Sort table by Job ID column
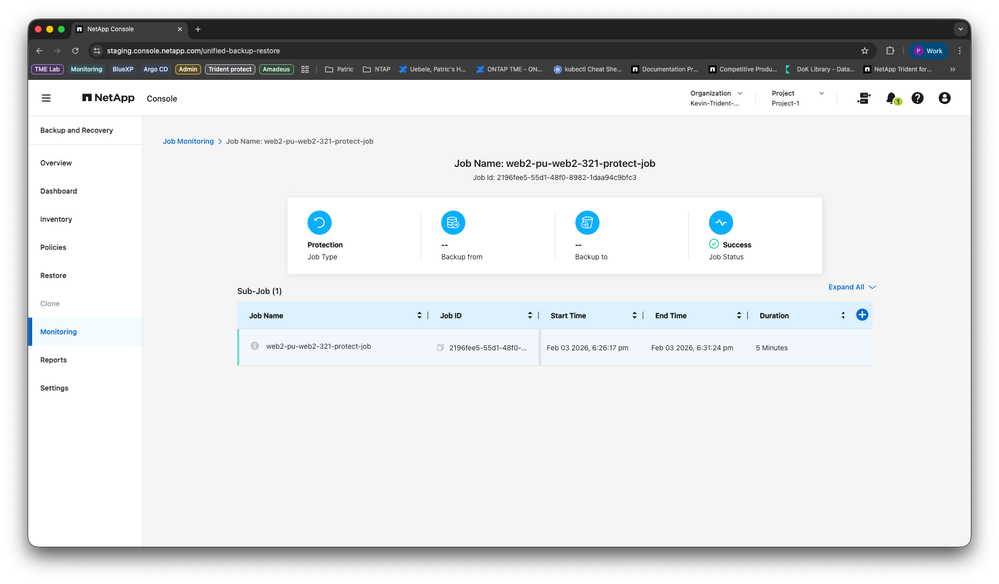 point(529,315)
